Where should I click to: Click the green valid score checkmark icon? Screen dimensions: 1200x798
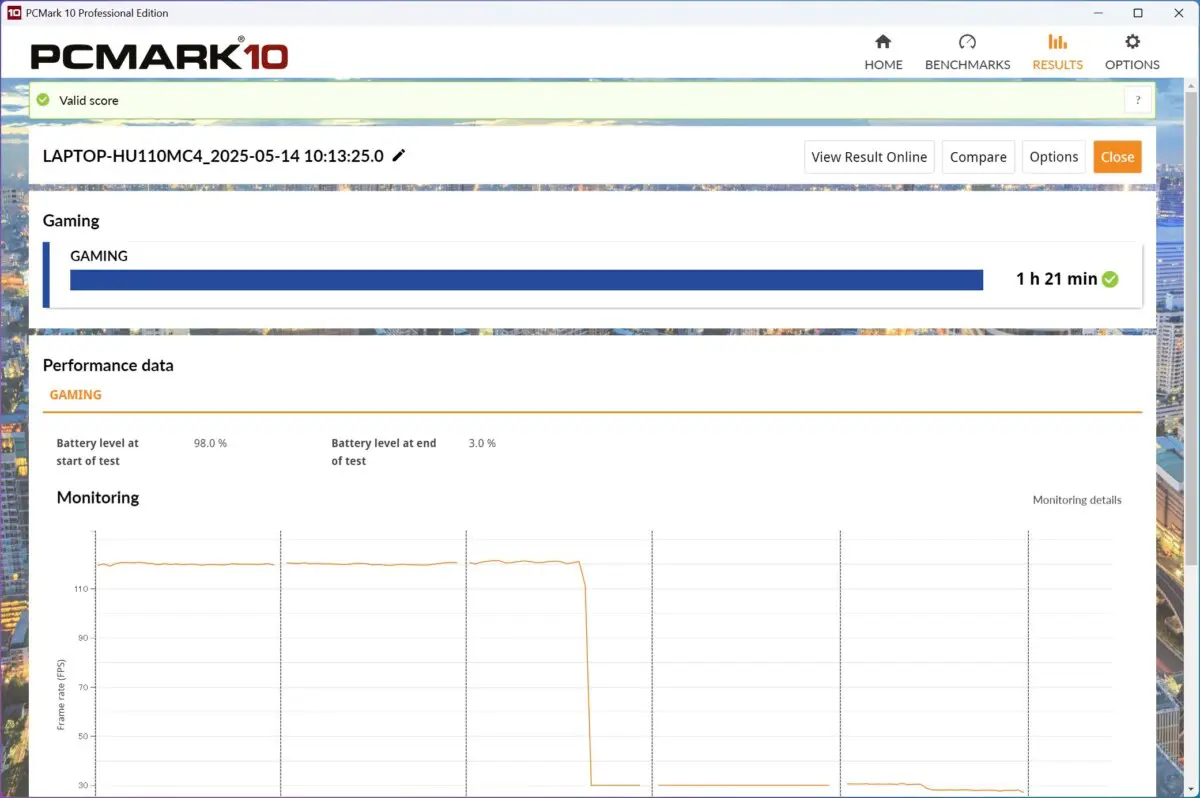(43, 100)
